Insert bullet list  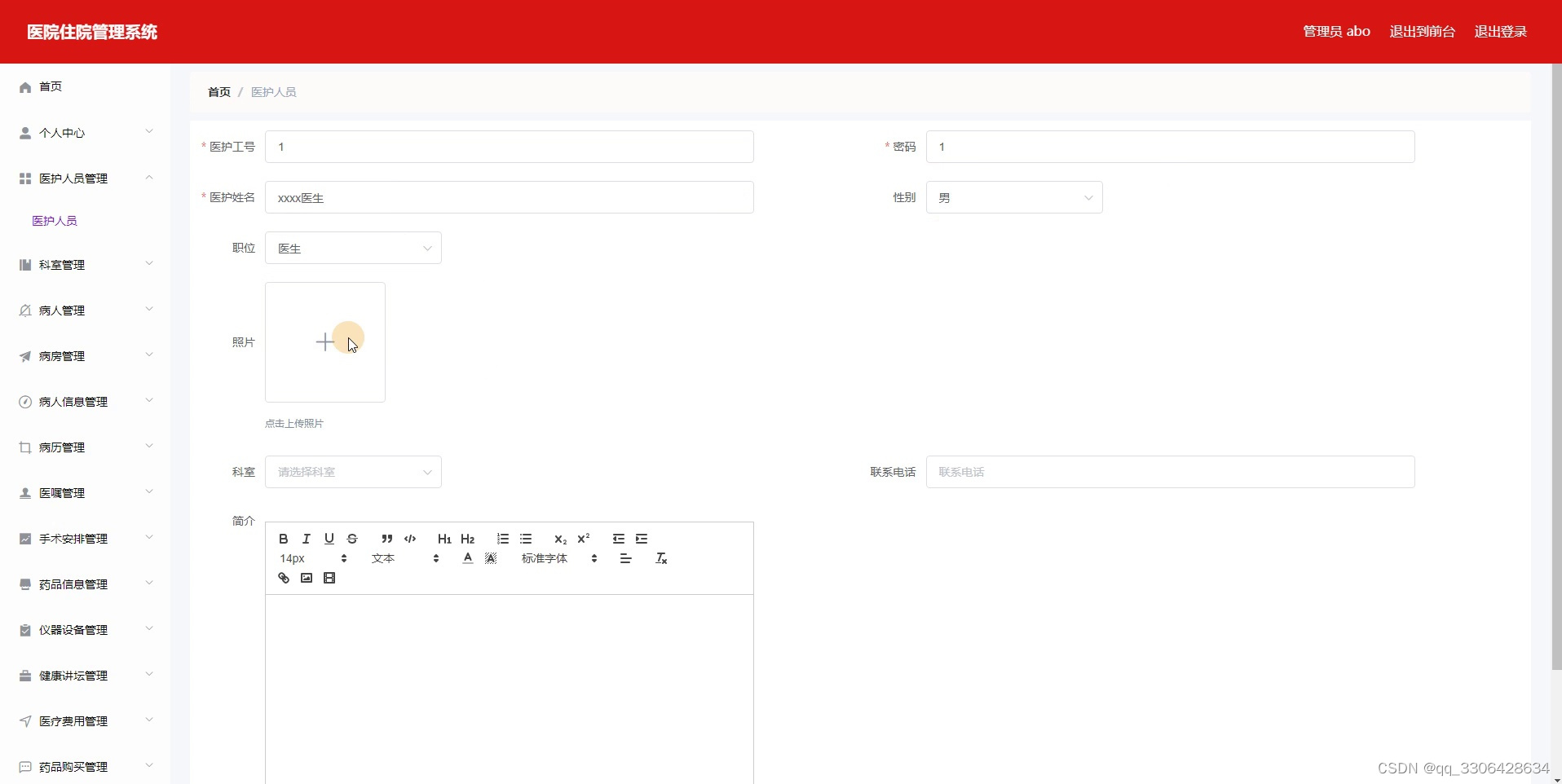pos(526,539)
